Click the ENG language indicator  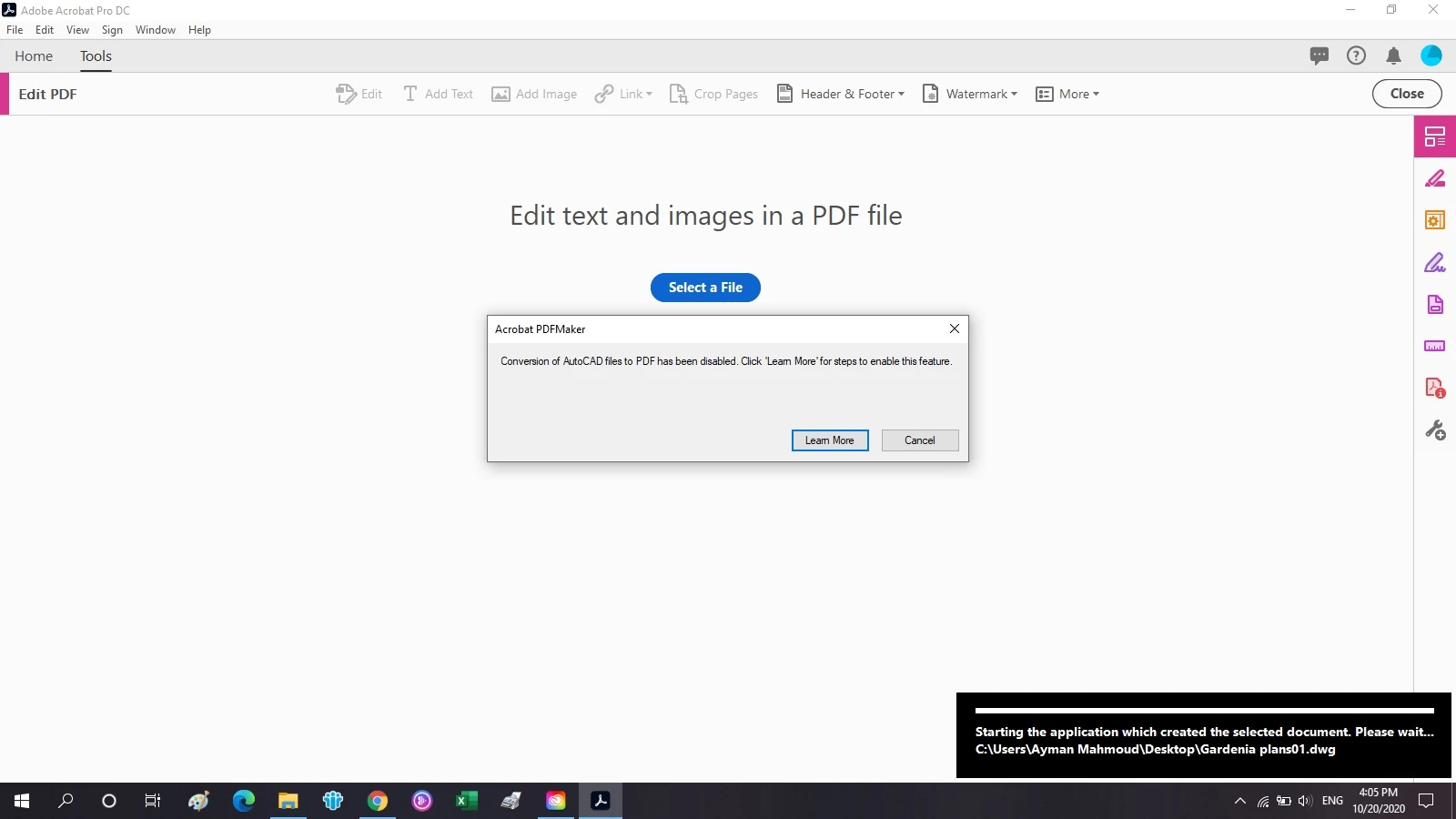pos(1332,801)
